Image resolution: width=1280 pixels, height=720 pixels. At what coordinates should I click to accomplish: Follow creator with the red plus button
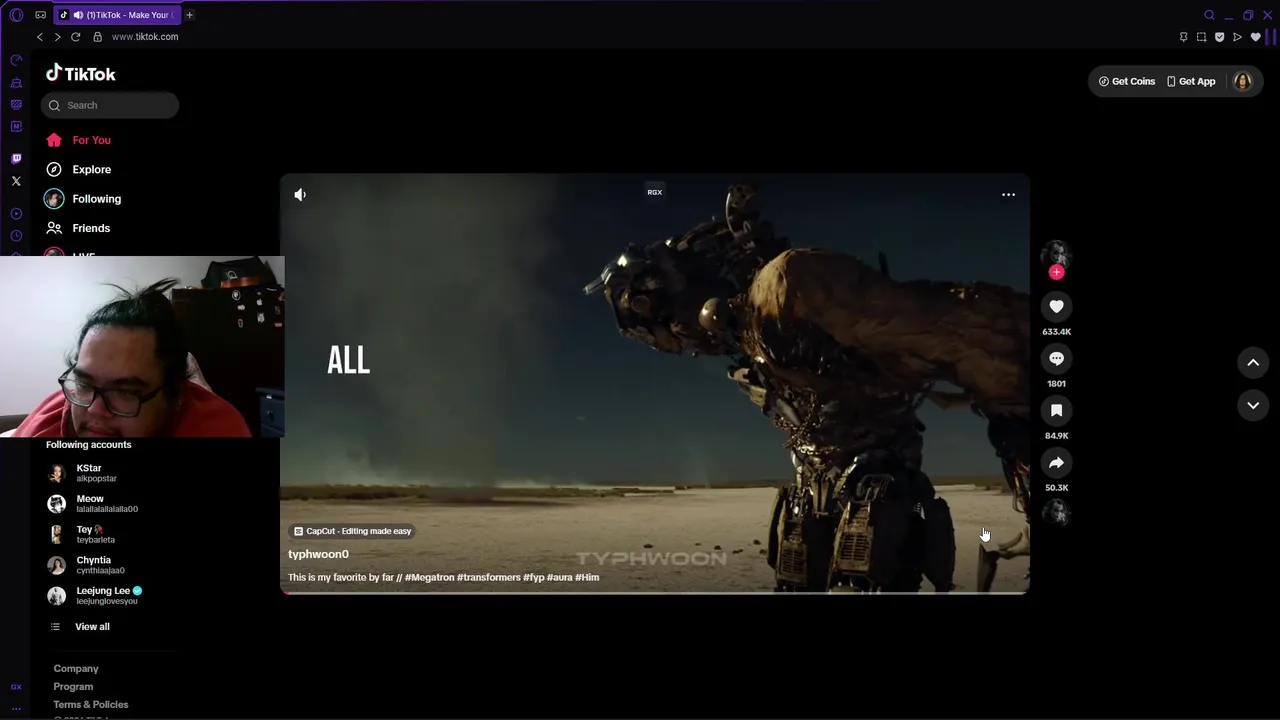pos(1056,272)
